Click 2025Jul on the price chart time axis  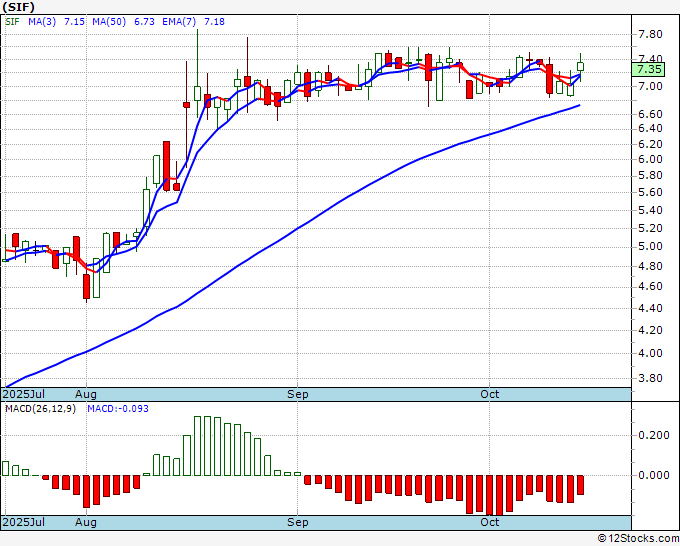pyautogui.click(x=23, y=394)
